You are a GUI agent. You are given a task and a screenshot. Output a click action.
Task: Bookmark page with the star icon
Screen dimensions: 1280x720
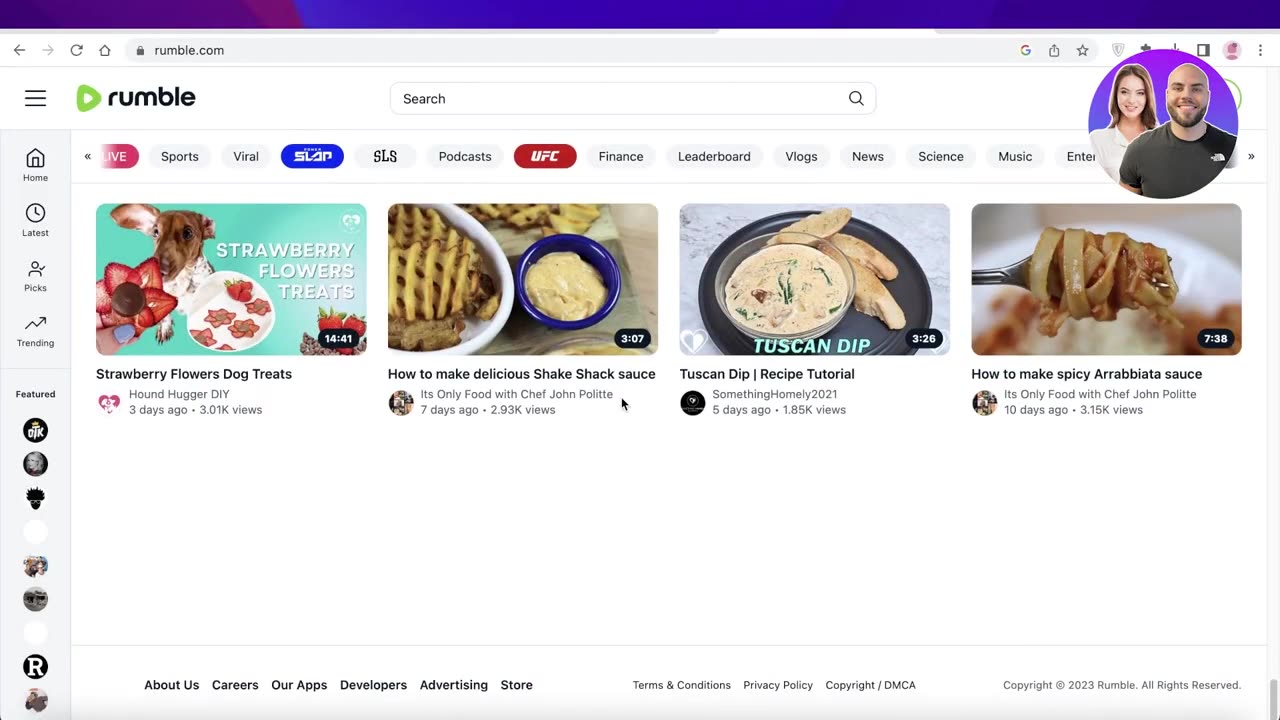(1082, 50)
